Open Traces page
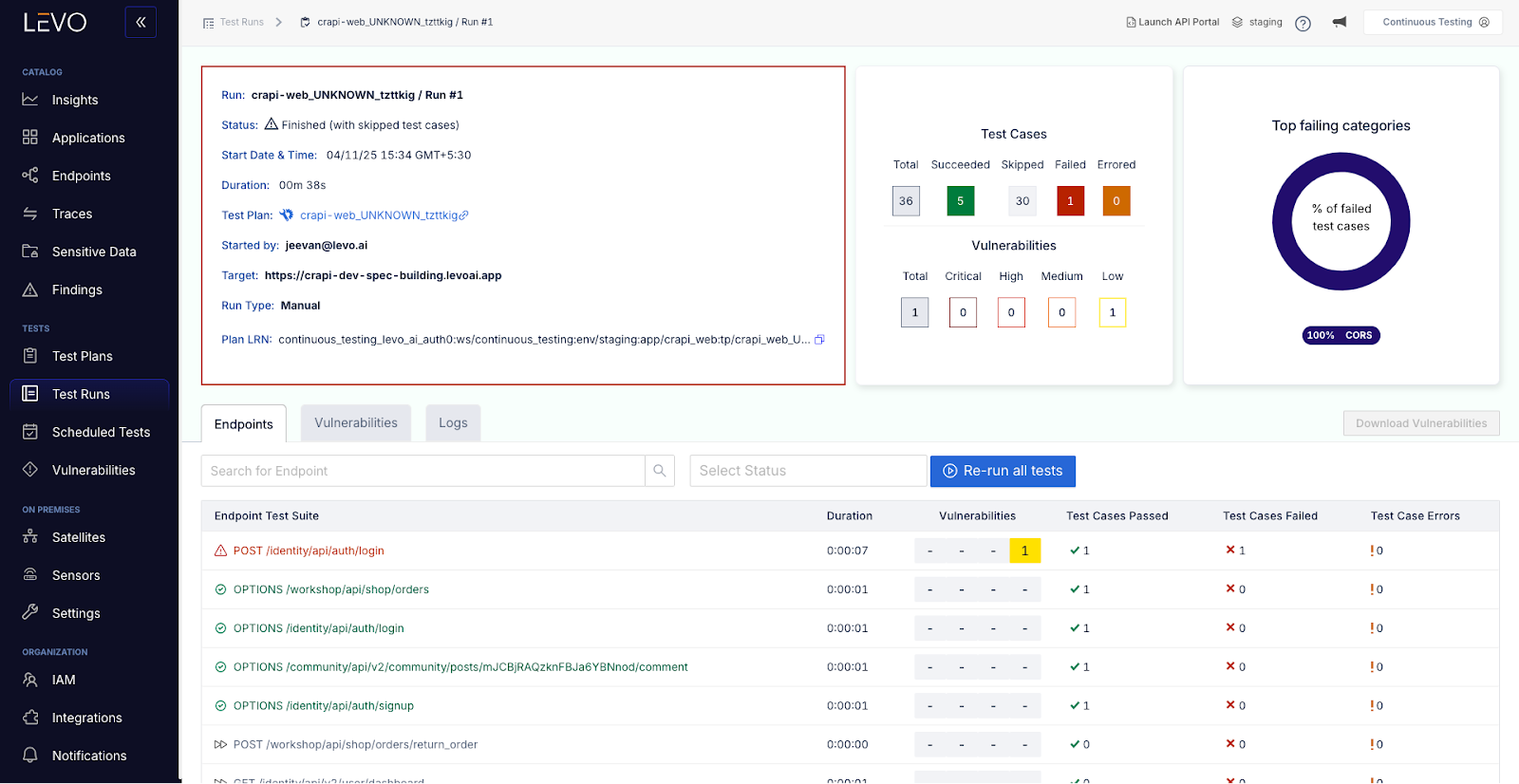The width and height of the screenshot is (1519, 784). 72,214
